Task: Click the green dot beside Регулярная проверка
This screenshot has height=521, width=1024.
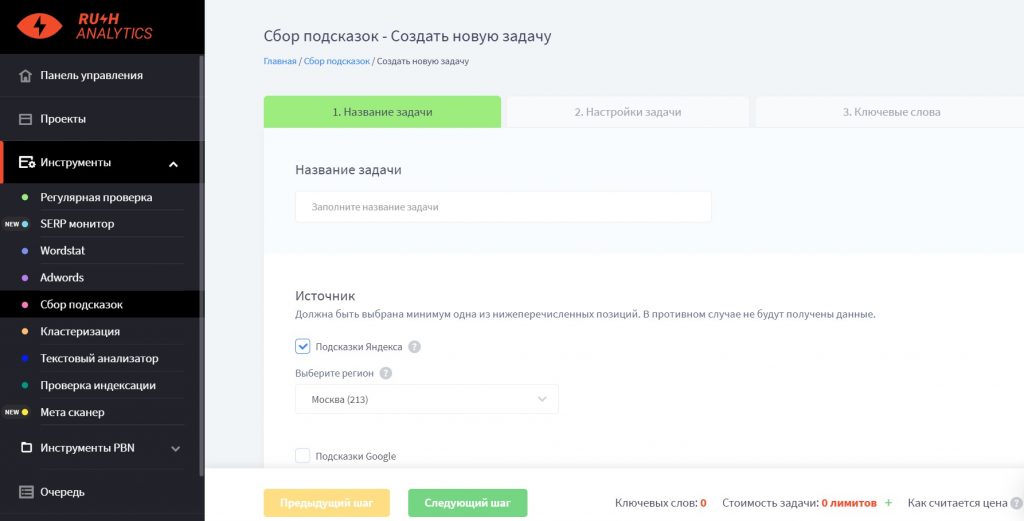Action: (25, 197)
